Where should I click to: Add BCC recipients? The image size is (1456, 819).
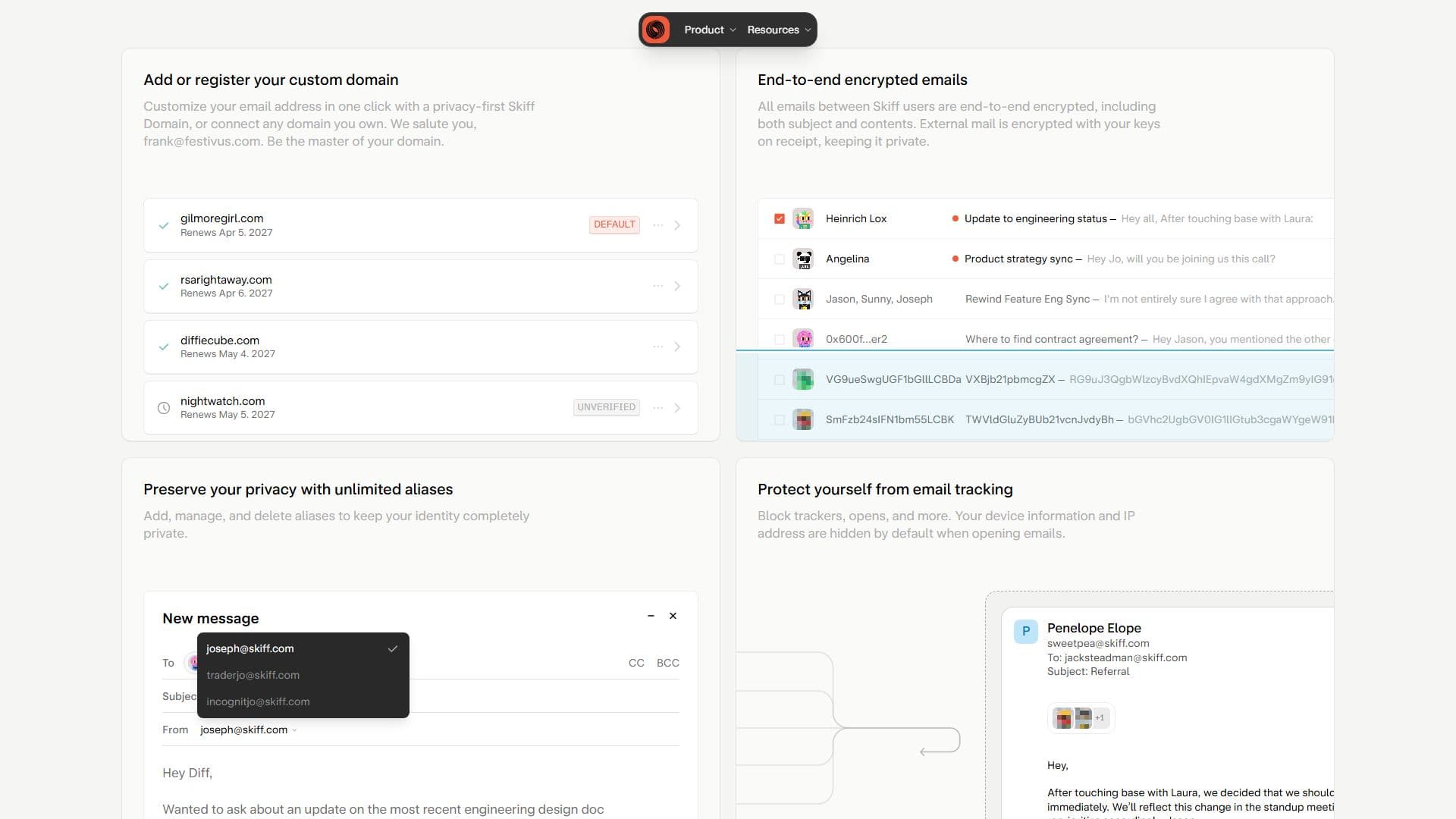click(x=667, y=663)
